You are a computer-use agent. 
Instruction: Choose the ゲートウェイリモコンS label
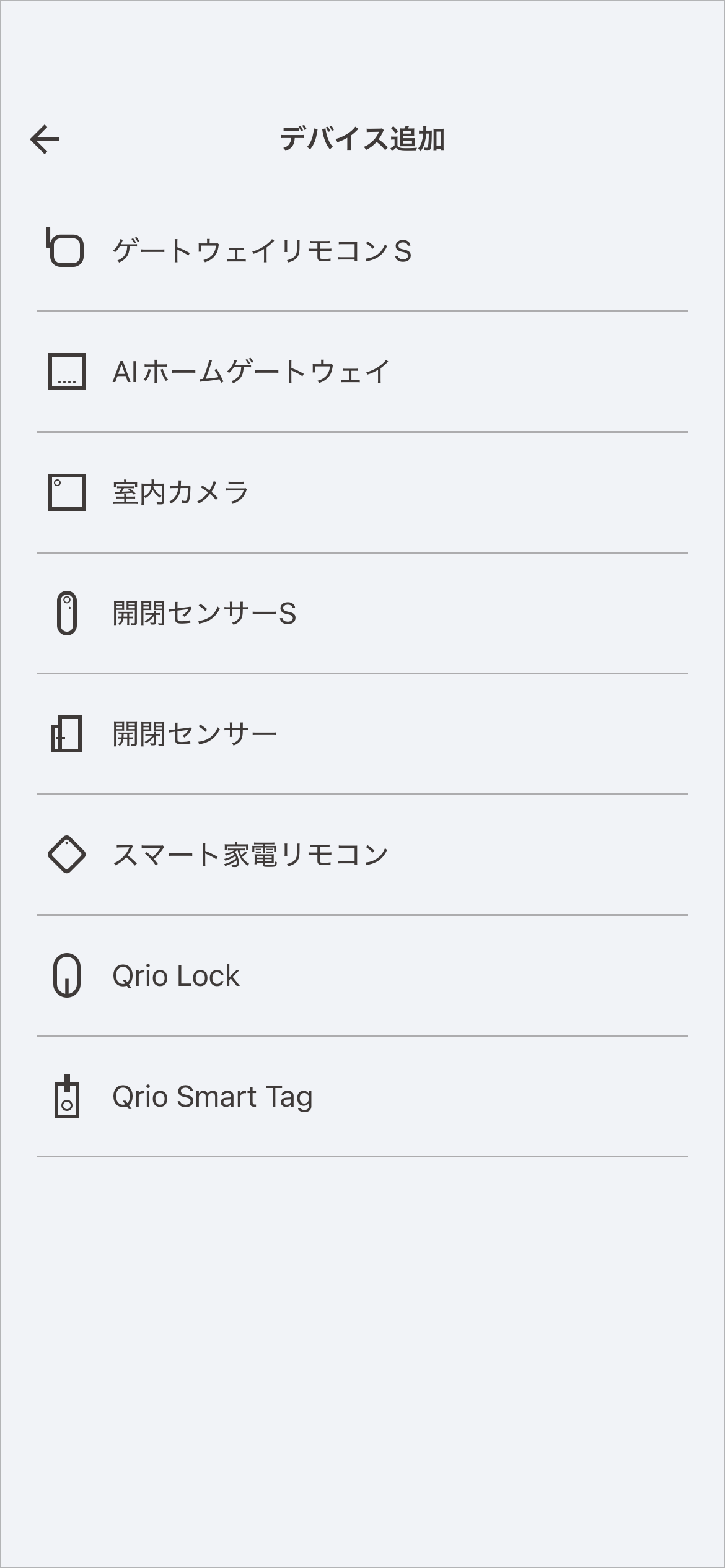(x=262, y=251)
